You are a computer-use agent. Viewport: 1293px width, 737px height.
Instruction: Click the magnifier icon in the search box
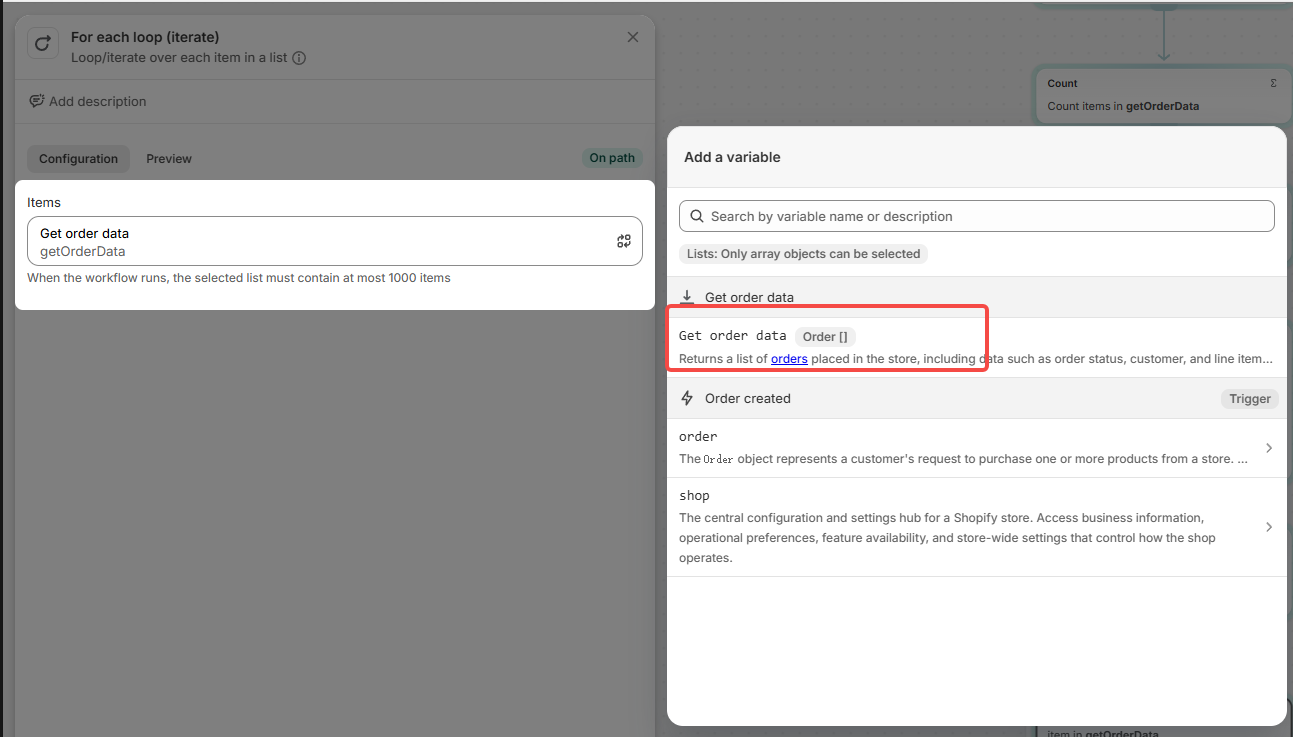[697, 216]
